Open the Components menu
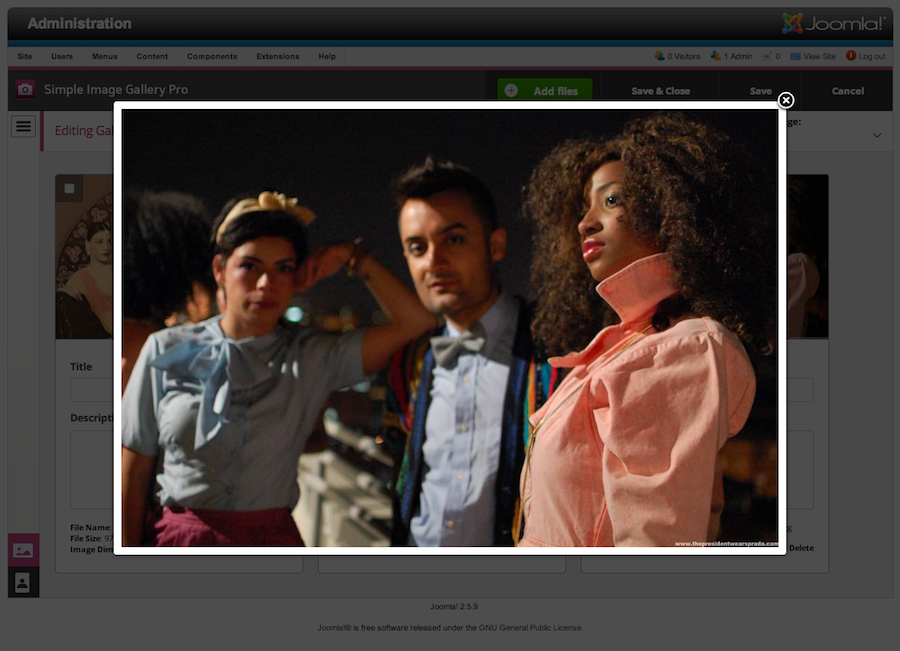The image size is (900, 651). pos(212,56)
